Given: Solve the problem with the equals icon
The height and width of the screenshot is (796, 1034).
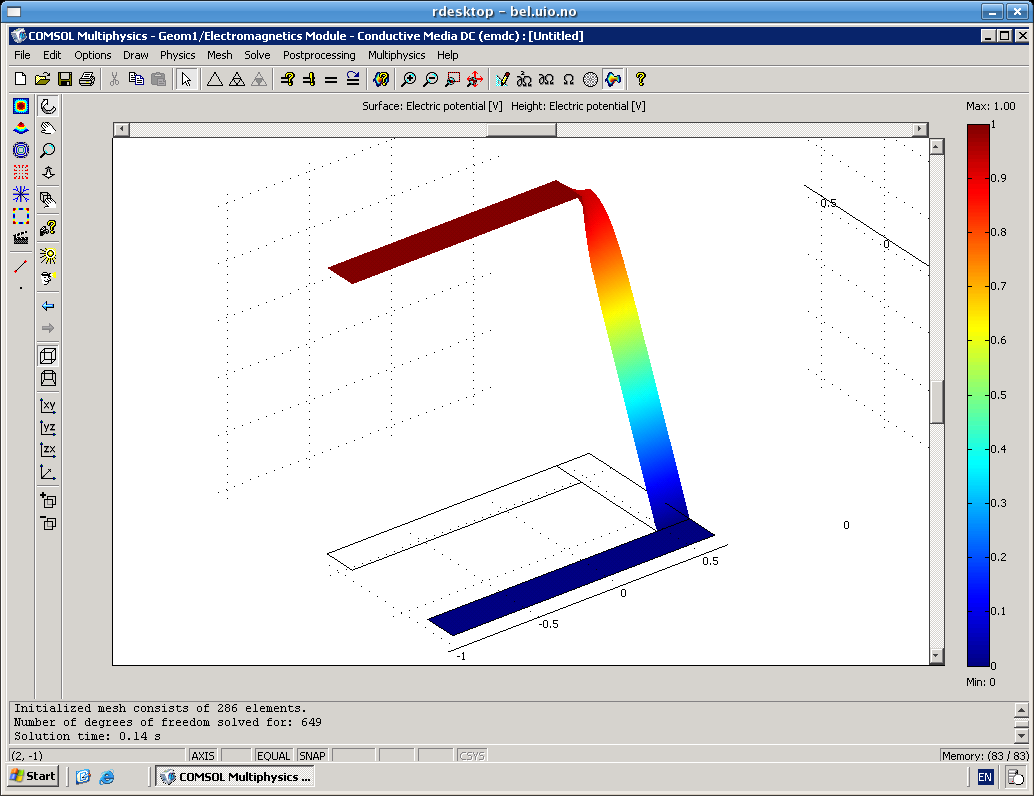Looking at the screenshot, I should pos(331,79).
